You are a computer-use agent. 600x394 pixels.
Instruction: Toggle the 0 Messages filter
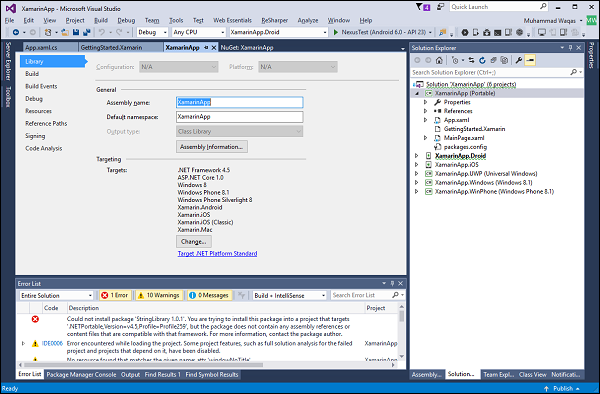pyautogui.click(x=209, y=295)
